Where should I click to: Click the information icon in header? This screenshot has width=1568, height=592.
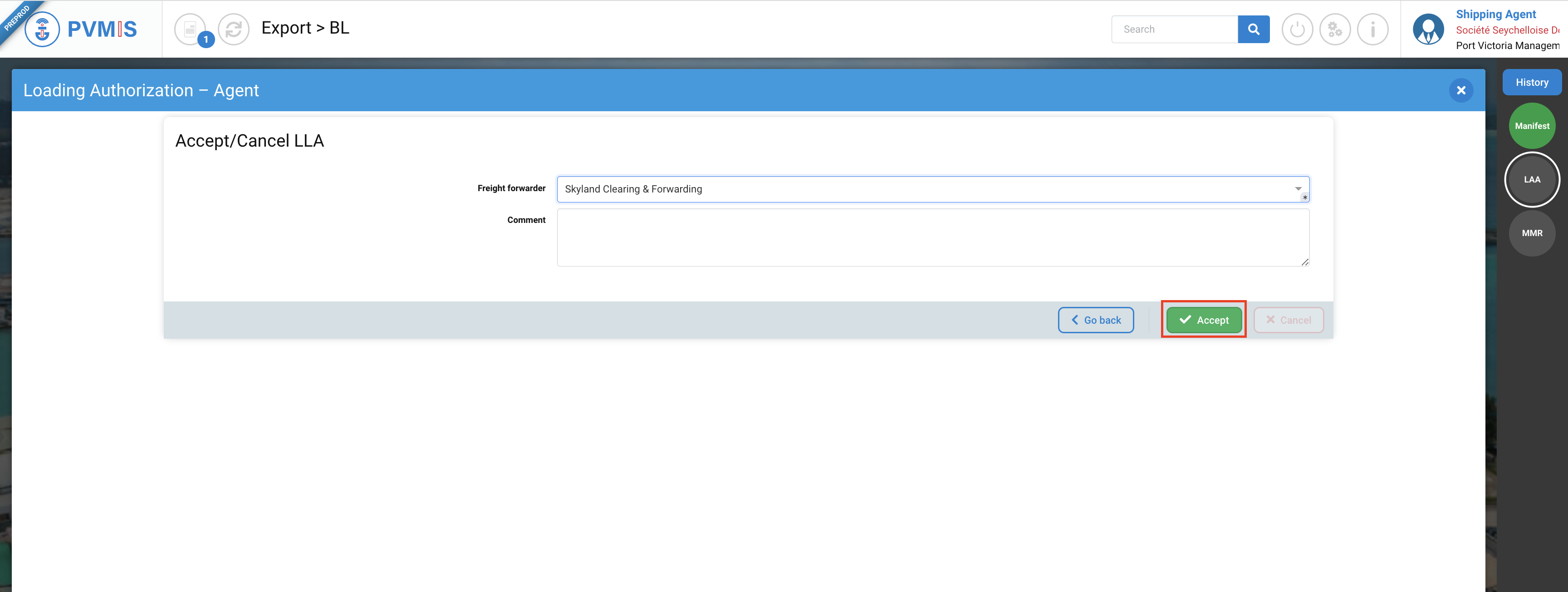tap(1372, 29)
